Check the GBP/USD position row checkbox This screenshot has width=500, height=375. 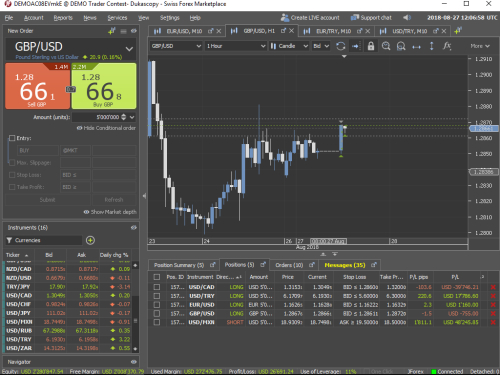click(x=157, y=313)
